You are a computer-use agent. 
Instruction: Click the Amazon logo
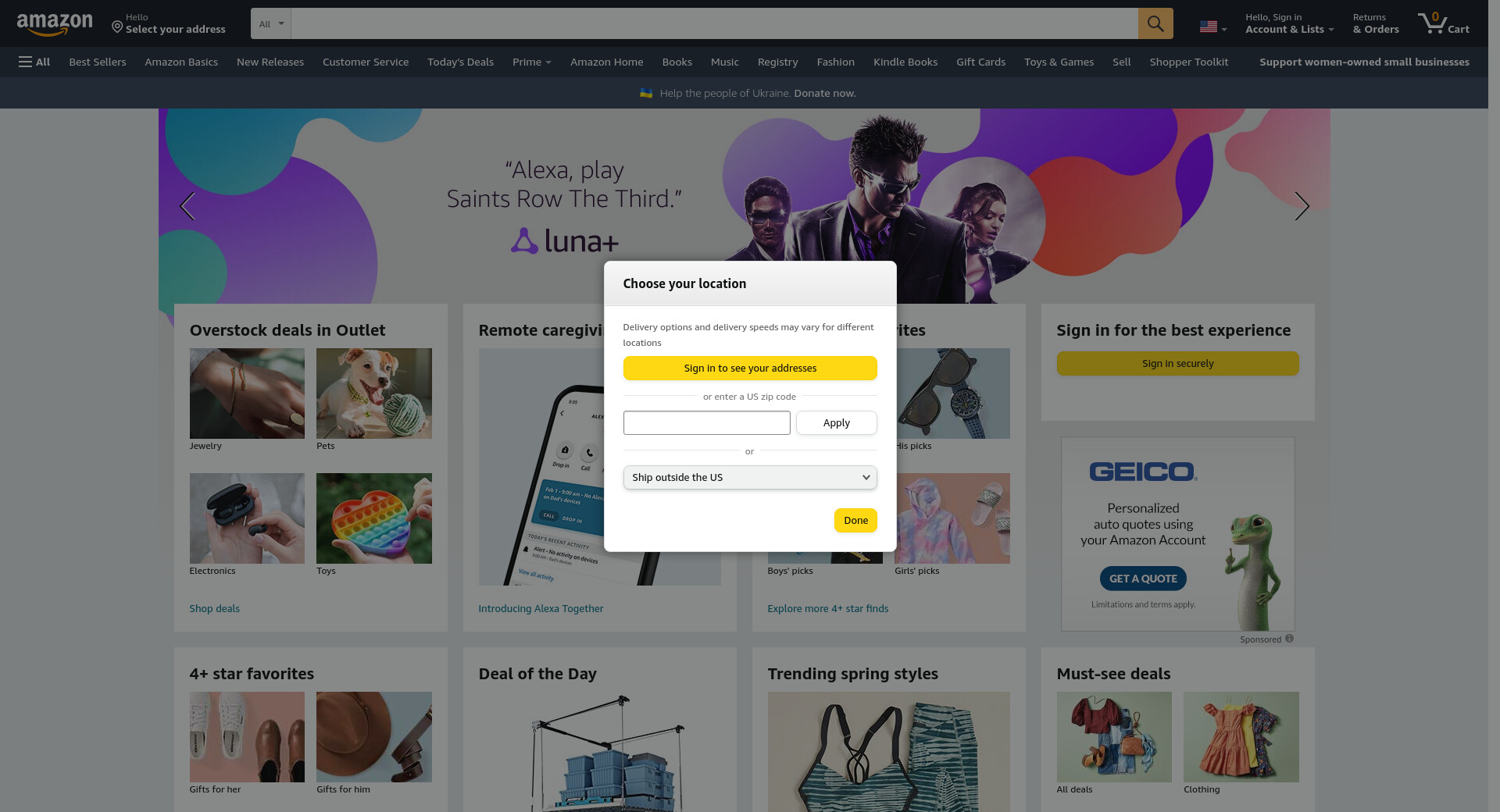point(54,24)
